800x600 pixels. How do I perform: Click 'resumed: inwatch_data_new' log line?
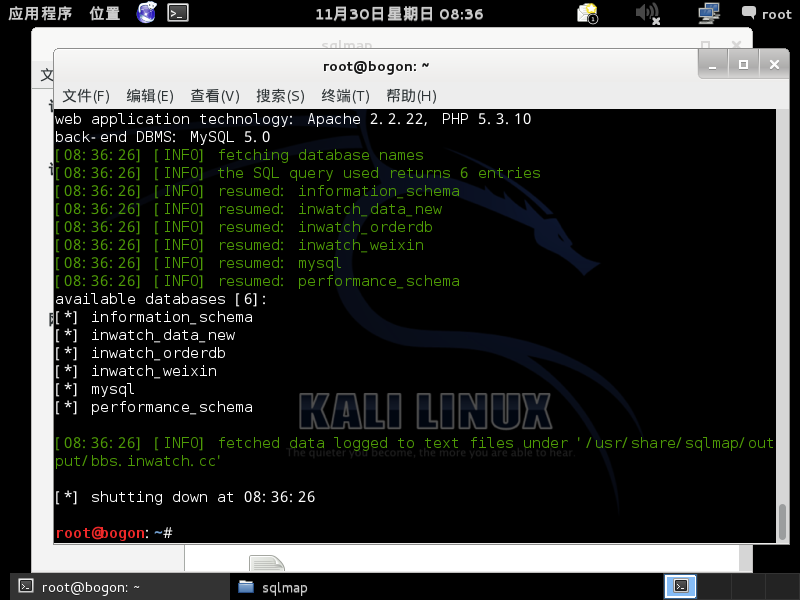[x=248, y=209]
